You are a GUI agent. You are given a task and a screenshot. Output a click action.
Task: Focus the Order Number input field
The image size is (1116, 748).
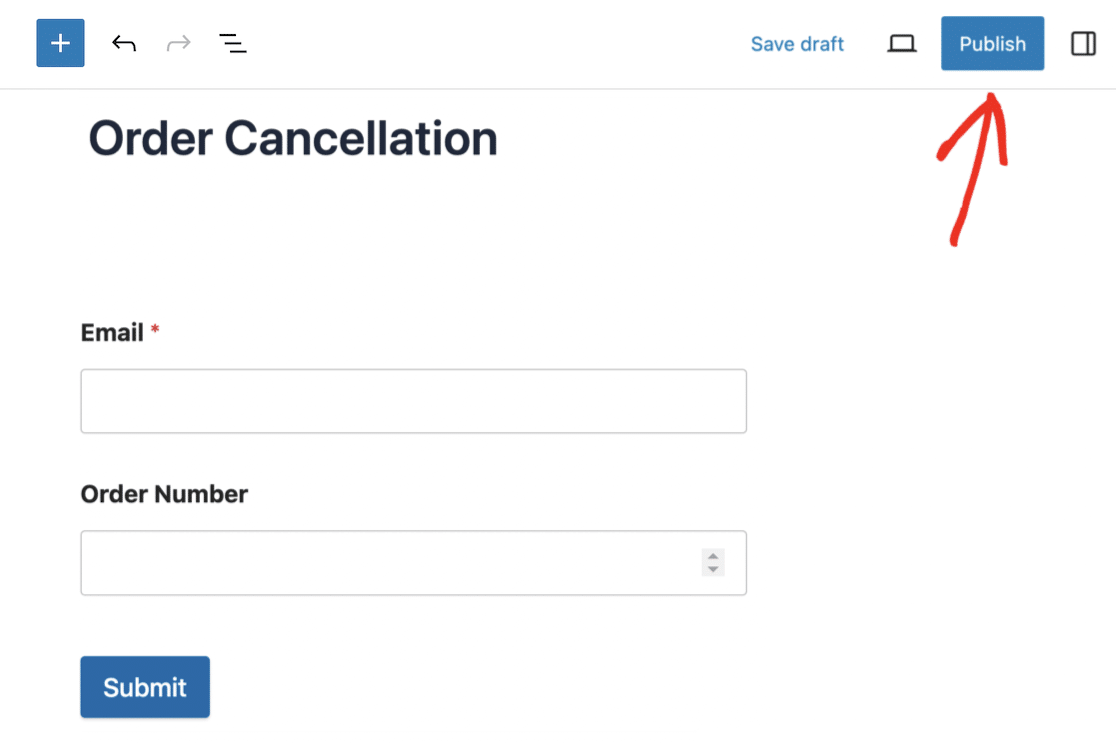[x=390, y=563]
